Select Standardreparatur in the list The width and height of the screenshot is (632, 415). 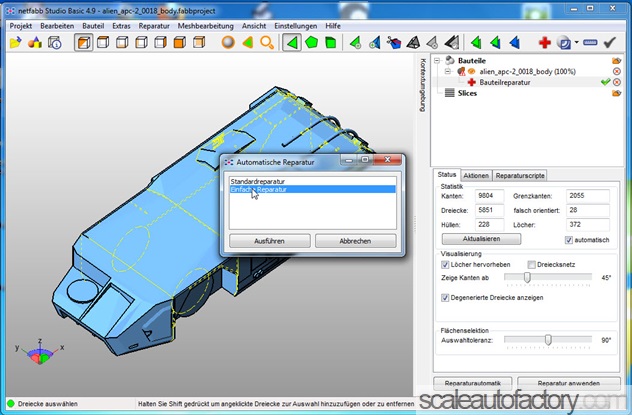pyautogui.click(x=312, y=182)
